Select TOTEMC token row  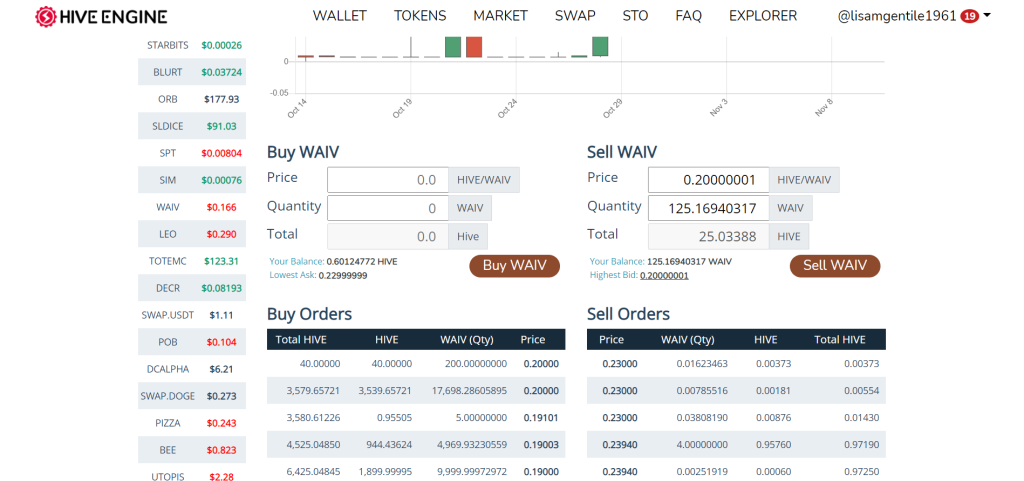(192, 261)
